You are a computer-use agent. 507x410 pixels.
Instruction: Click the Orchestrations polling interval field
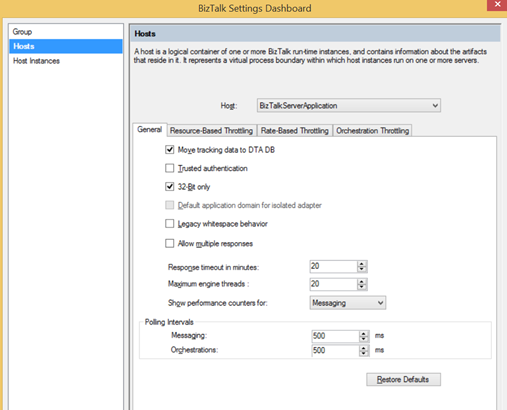point(335,350)
